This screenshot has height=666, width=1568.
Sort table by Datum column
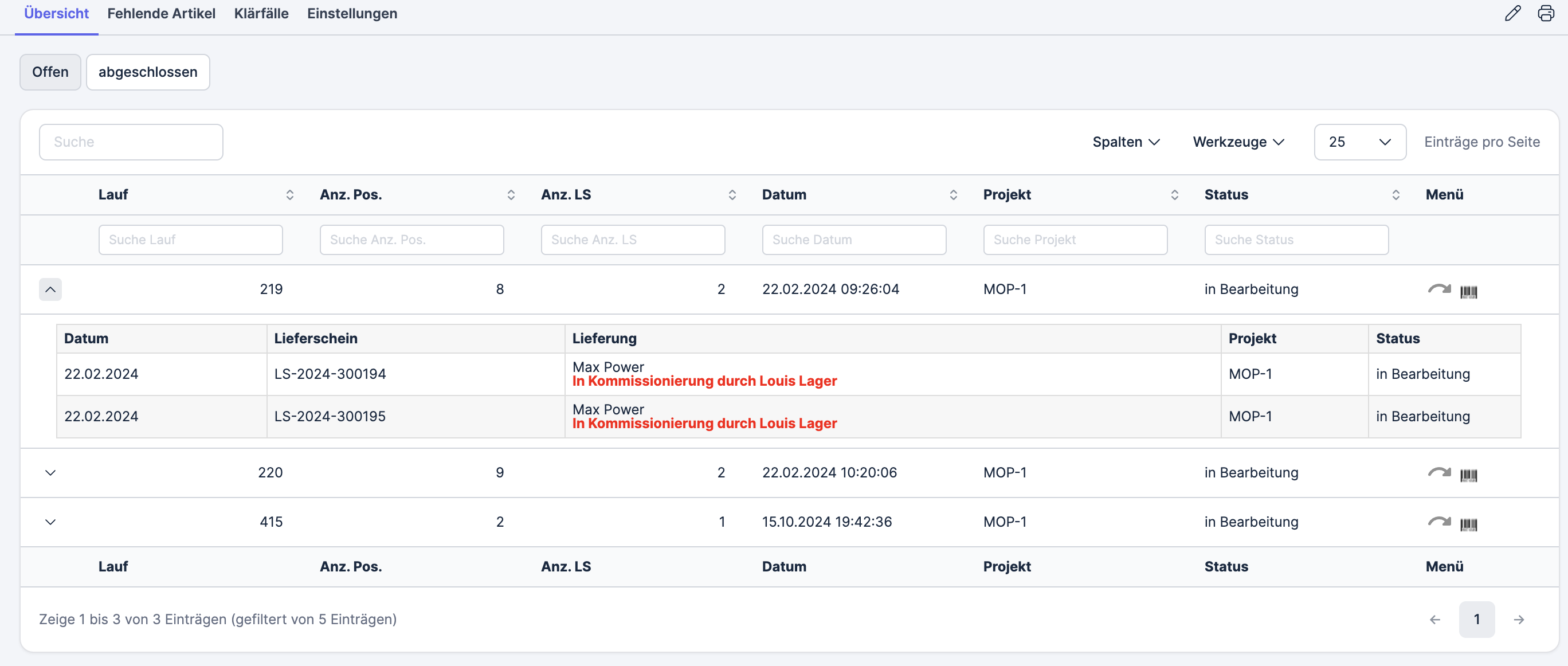[x=953, y=195]
